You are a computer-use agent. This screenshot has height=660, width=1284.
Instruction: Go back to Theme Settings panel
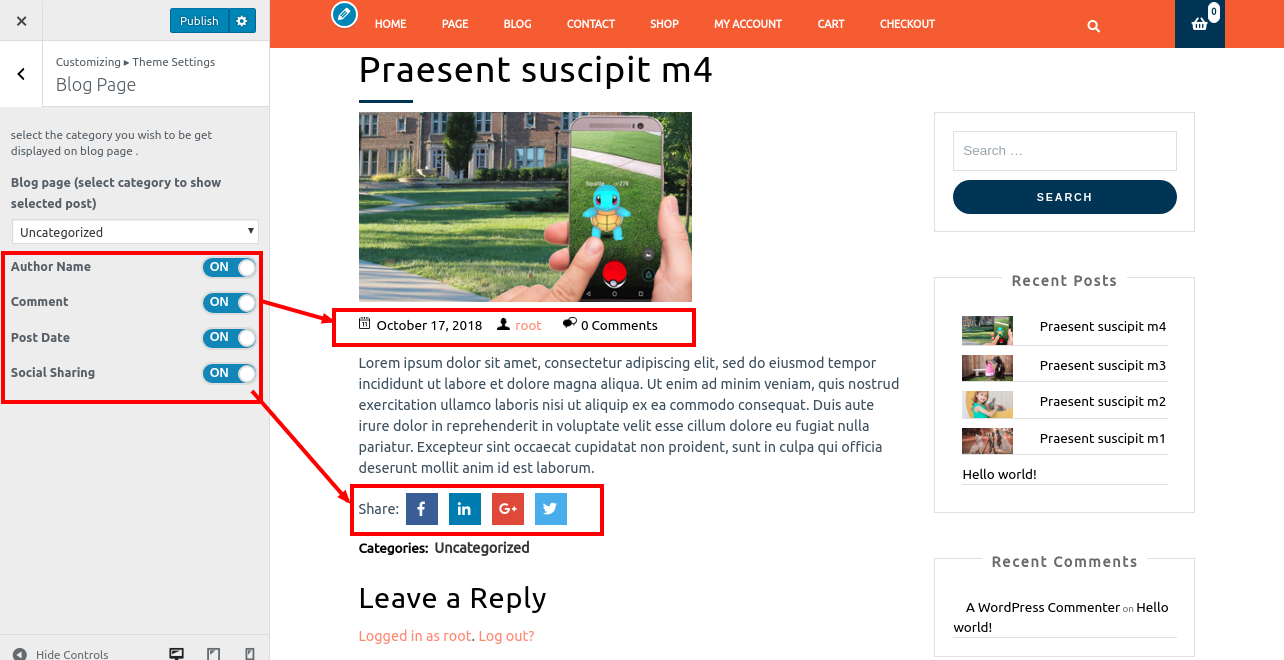(21, 74)
